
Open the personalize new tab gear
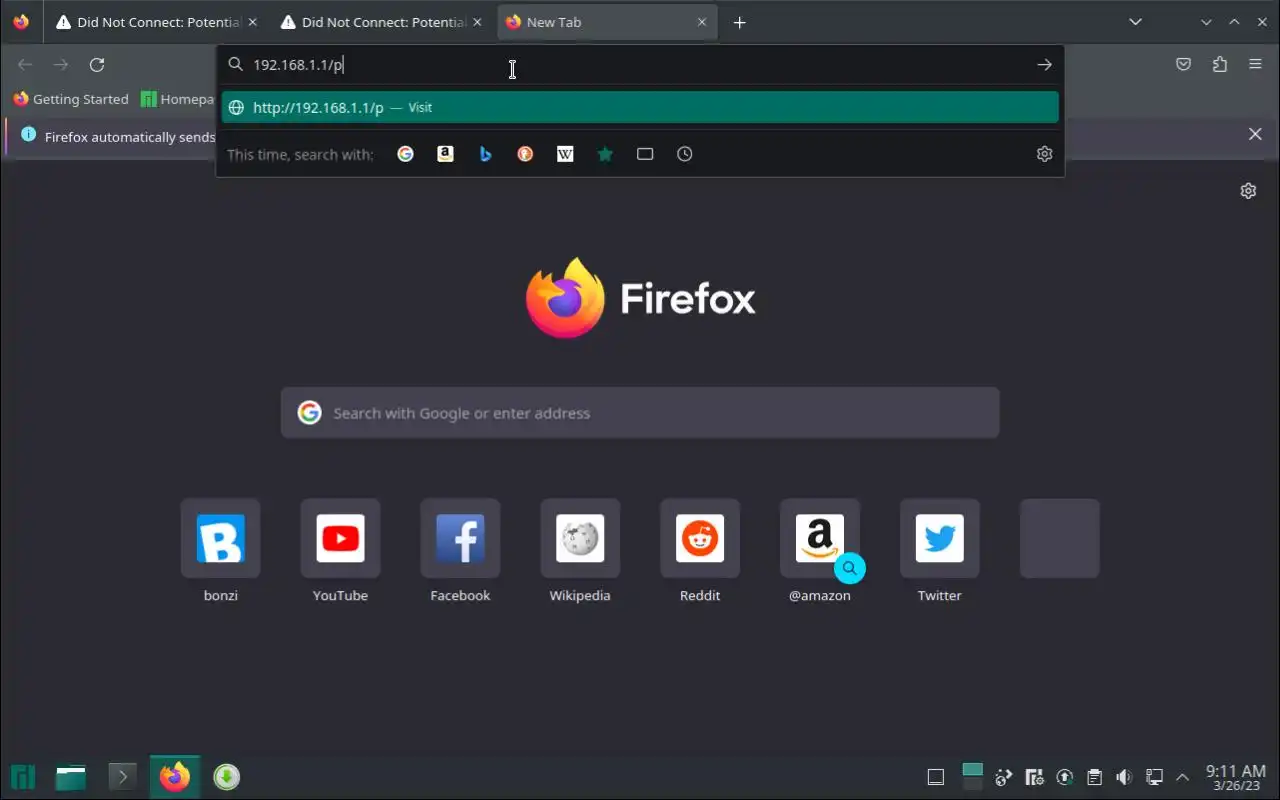click(1248, 191)
